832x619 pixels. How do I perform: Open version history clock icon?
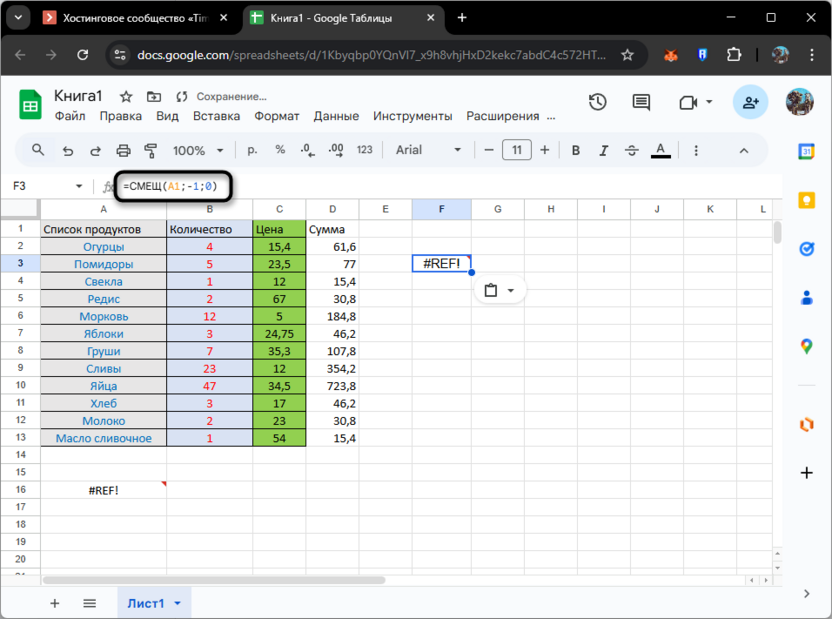click(x=597, y=102)
